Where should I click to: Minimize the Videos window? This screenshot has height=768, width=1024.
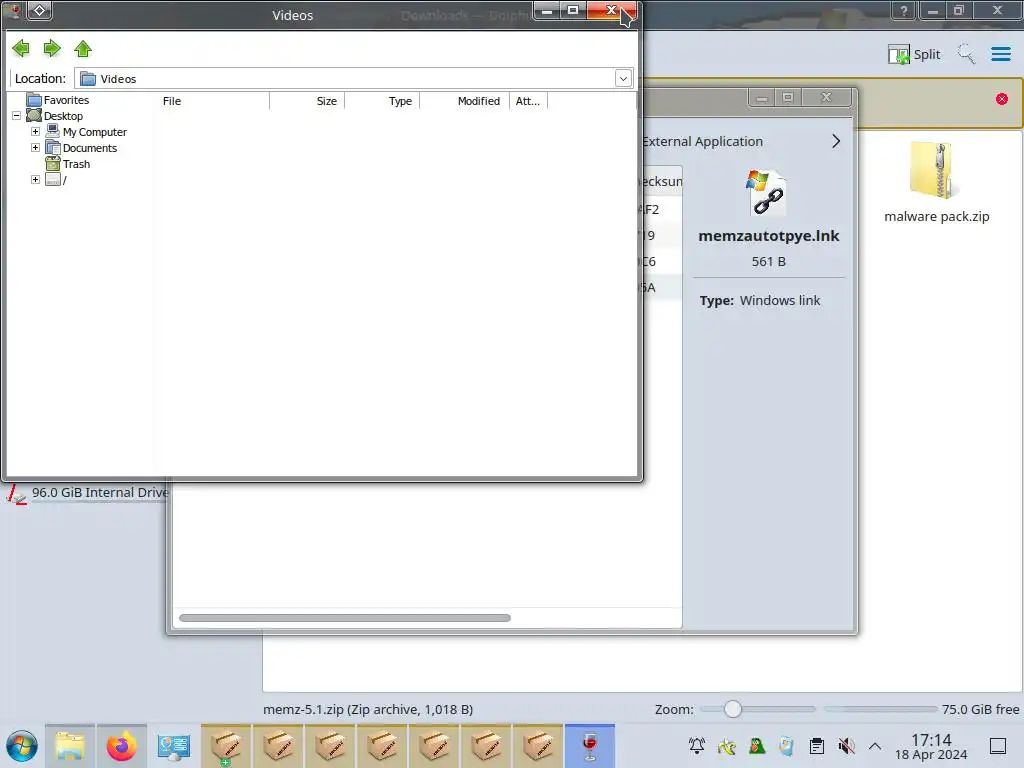pos(547,10)
